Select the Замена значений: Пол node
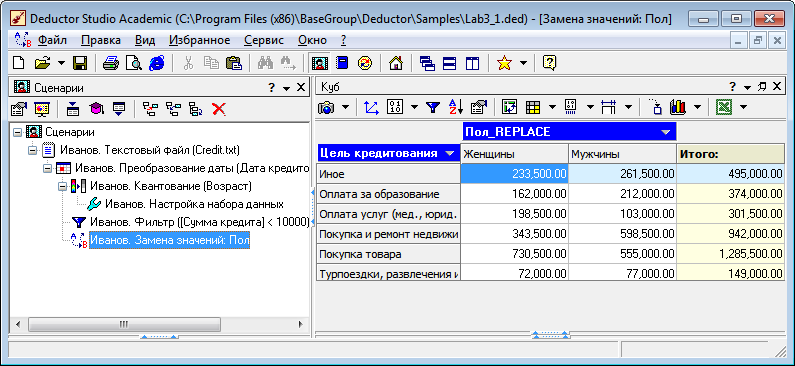795x366 pixels. click(169, 240)
